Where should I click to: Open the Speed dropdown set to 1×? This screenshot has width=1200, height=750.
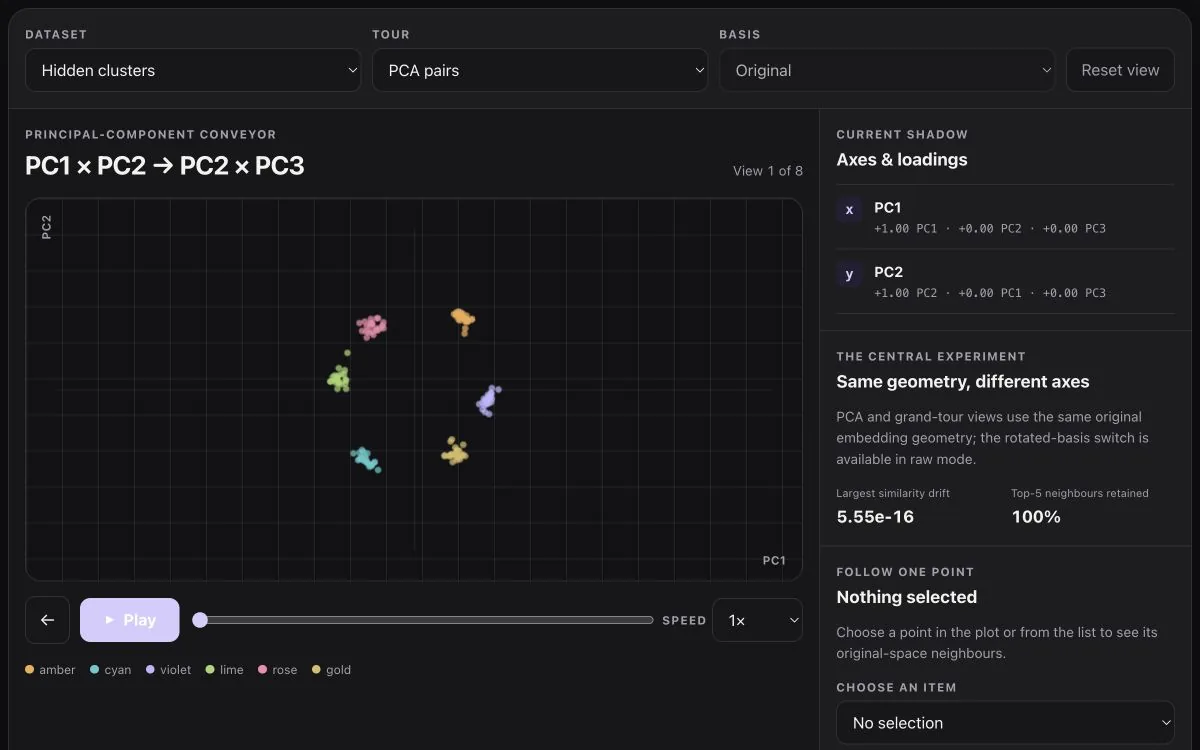(757, 620)
